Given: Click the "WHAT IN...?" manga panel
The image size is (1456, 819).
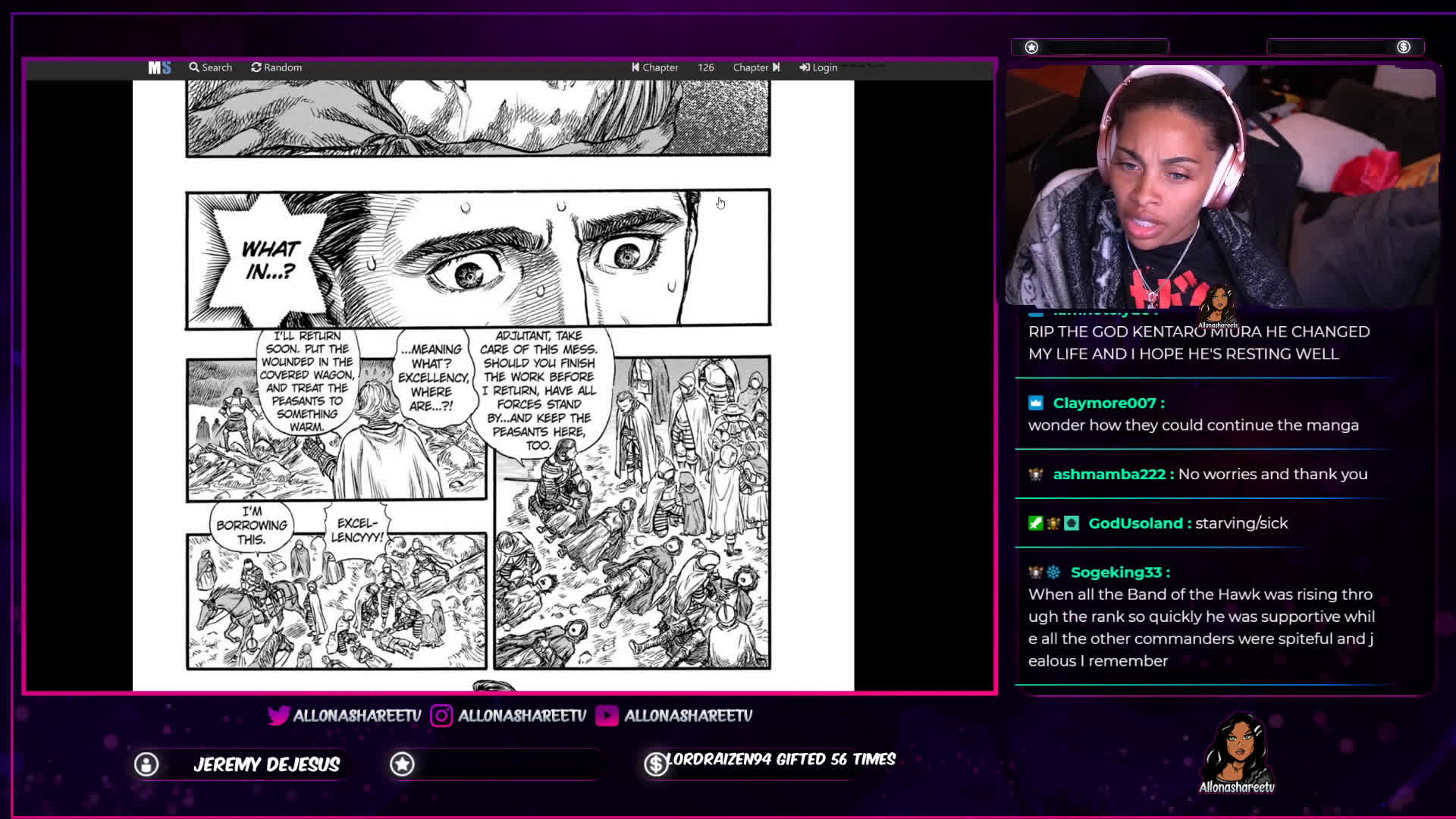Looking at the screenshot, I should click(478, 259).
